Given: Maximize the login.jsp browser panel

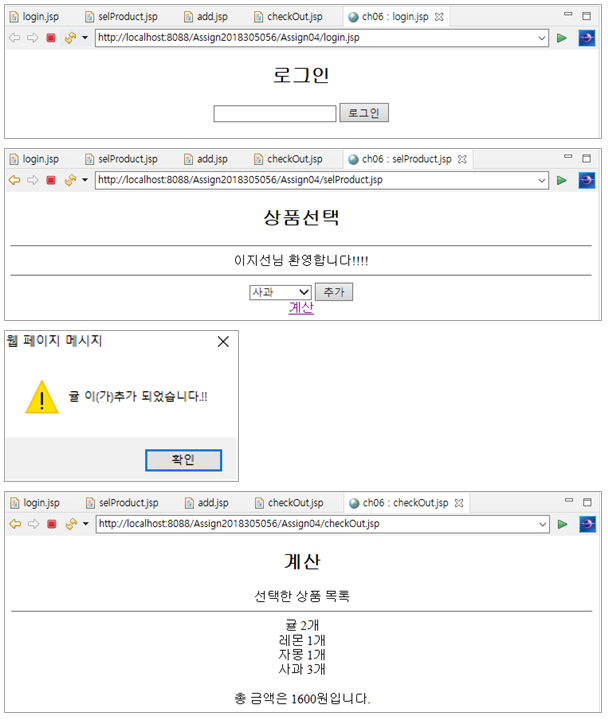Looking at the screenshot, I should (x=586, y=16).
